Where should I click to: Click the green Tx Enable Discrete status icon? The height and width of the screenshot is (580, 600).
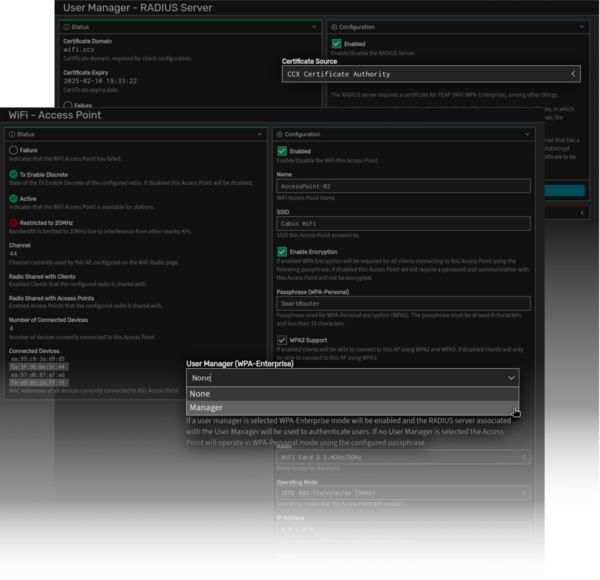(13, 174)
